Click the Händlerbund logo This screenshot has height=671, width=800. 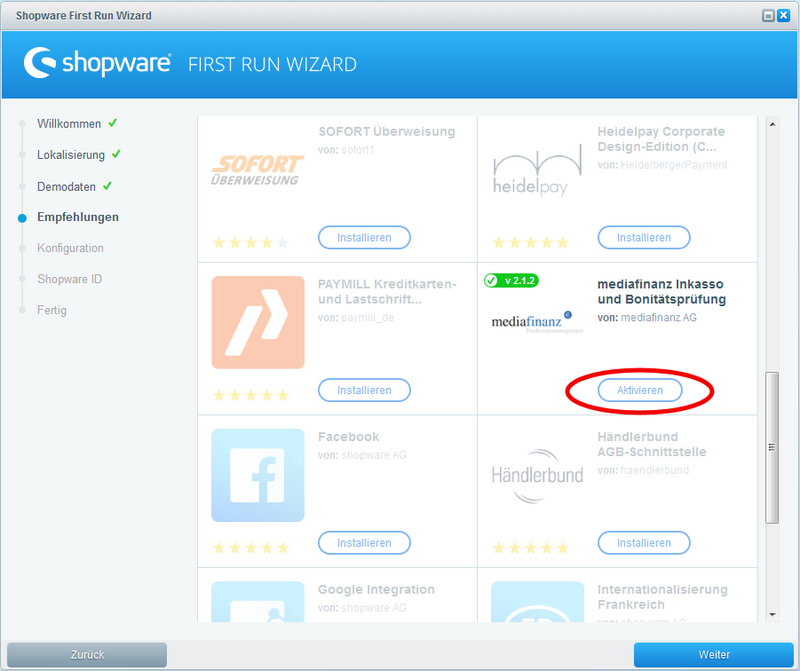(537, 476)
